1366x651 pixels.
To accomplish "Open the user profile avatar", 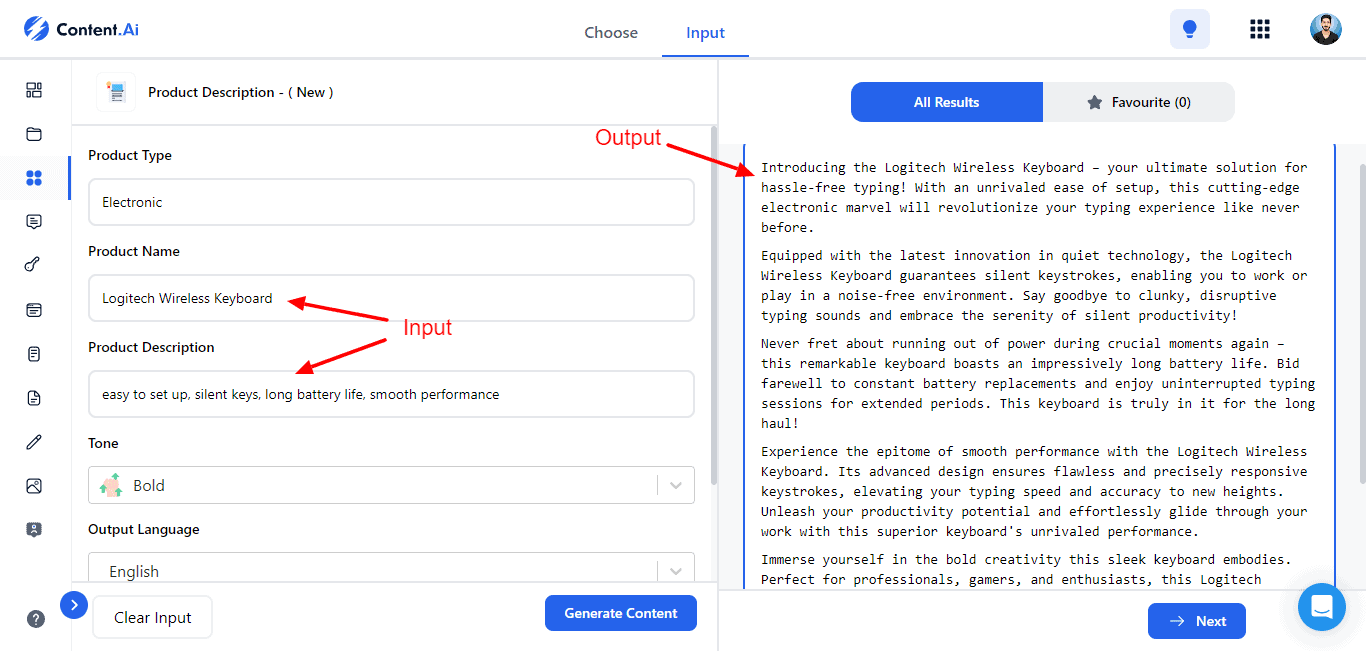I will pos(1326,30).
